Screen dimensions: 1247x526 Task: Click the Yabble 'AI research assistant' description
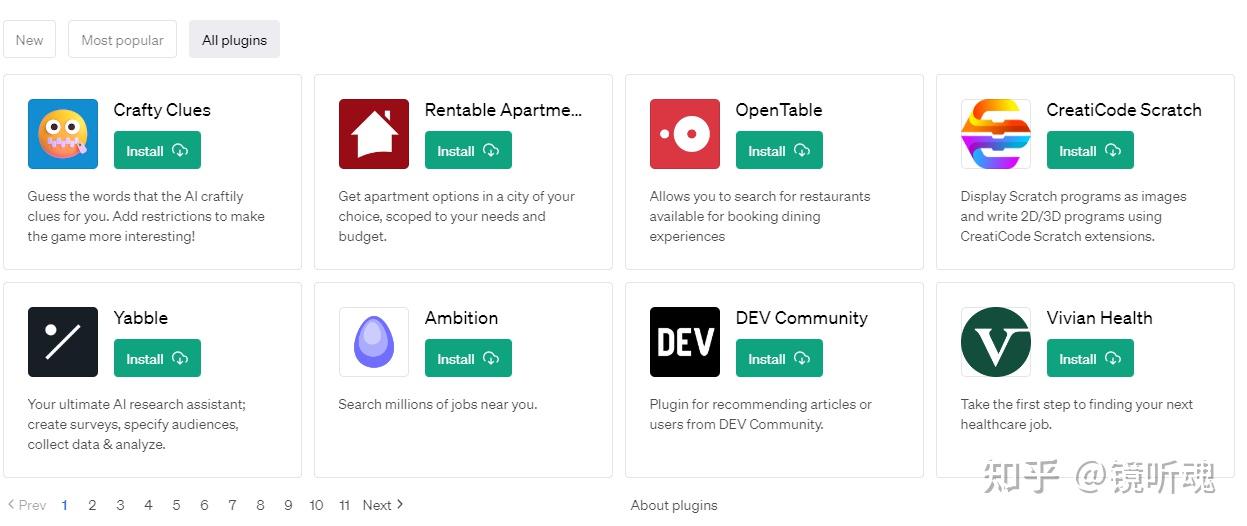pyautogui.click(x=137, y=424)
